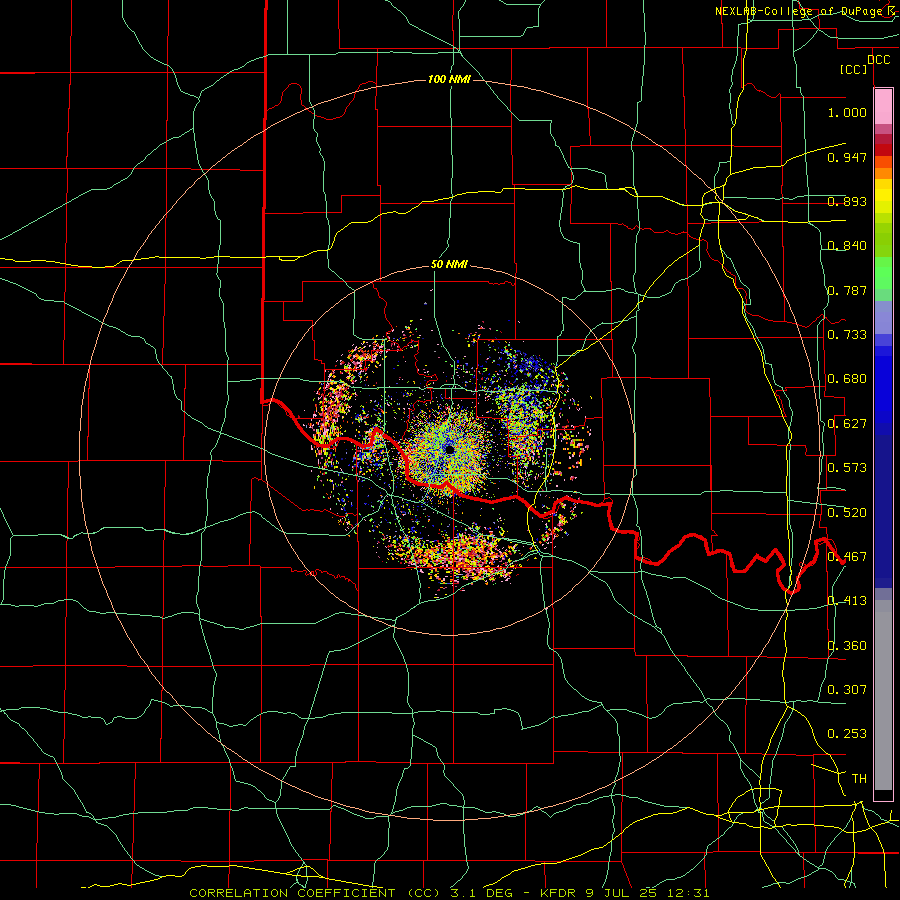
Task: Click the 9 JUL 25 12:31 timestamp
Action: (x=647, y=893)
